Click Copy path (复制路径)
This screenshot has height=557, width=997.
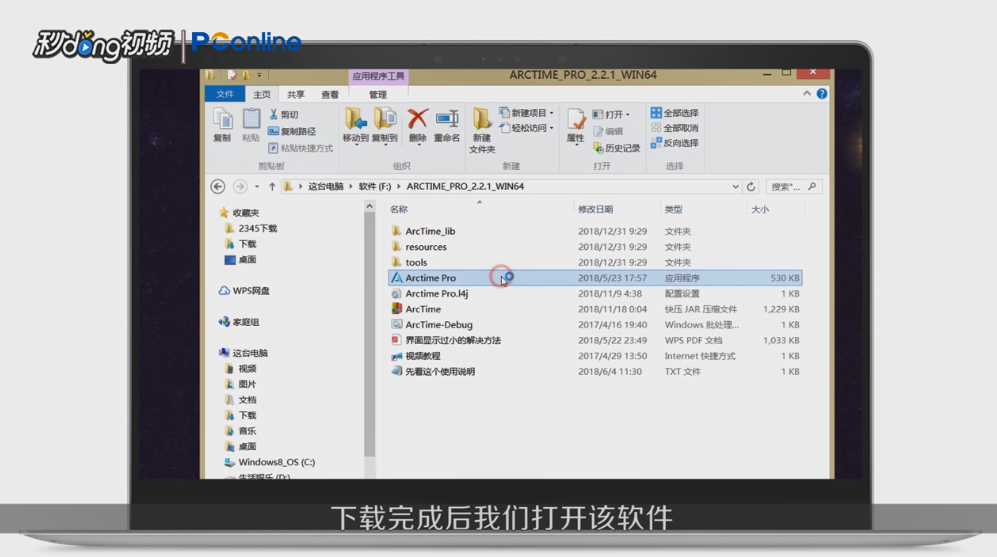292,131
